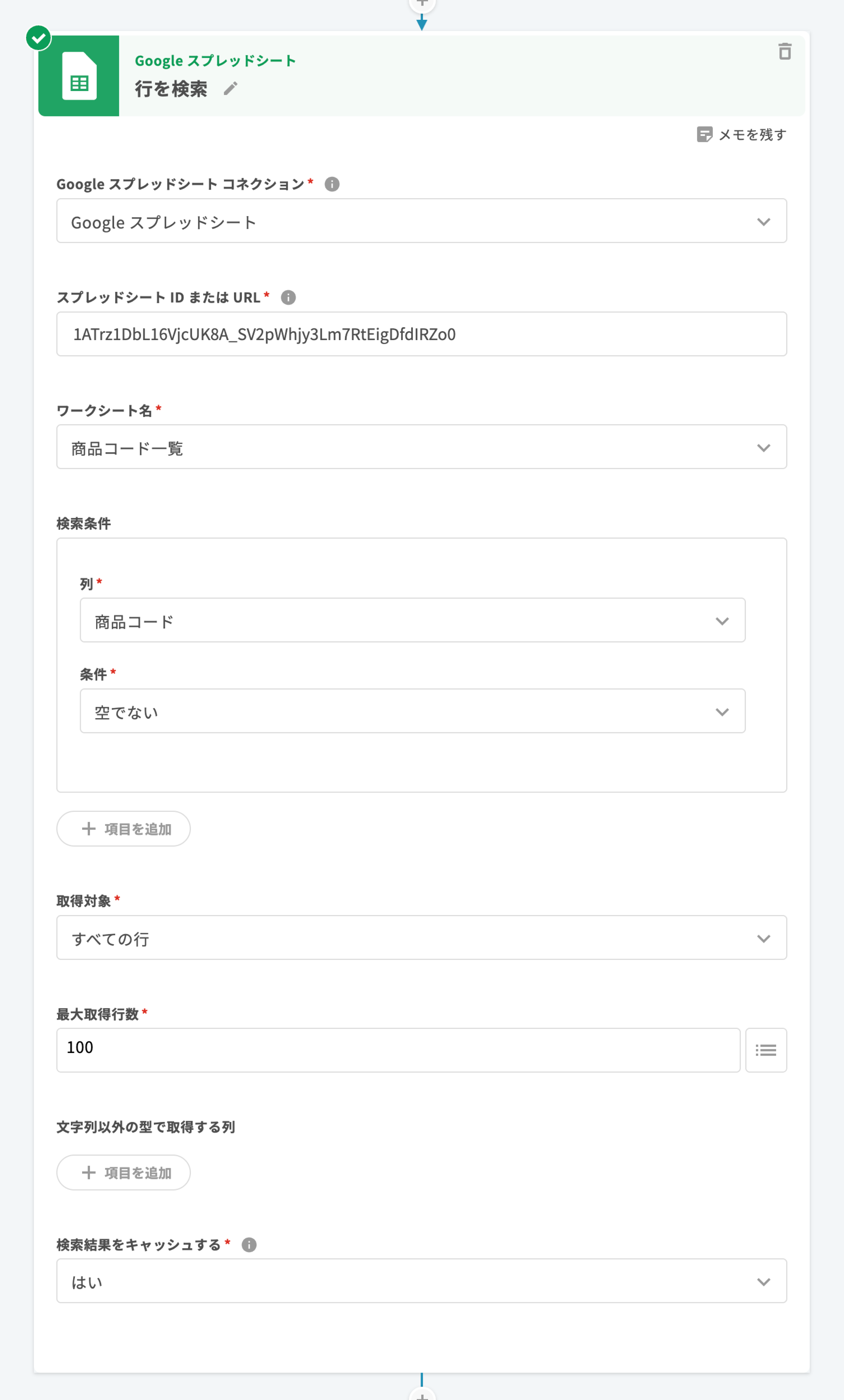Expand the 列 dropdown showing 商品コード
The width and height of the screenshot is (844, 1400).
pyautogui.click(x=412, y=620)
